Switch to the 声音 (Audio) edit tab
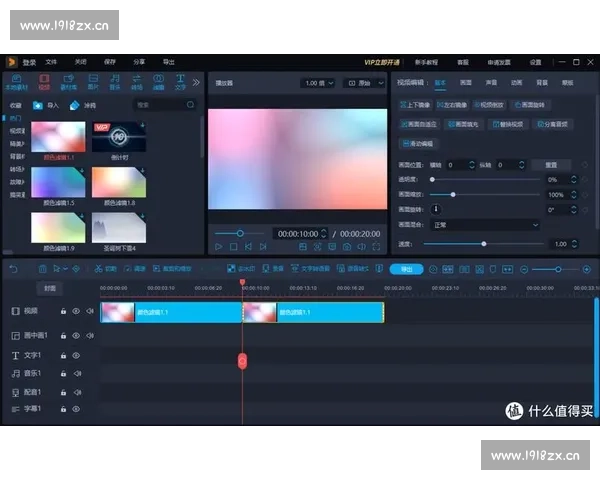The image size is (600, 480). pos(491,83)
